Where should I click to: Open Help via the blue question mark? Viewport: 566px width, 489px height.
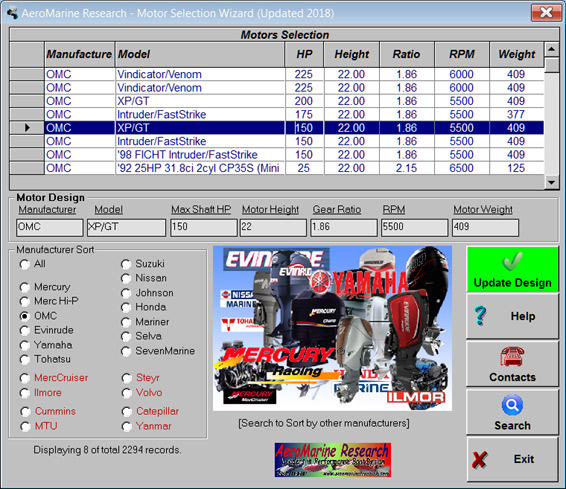tap(480, 315)
